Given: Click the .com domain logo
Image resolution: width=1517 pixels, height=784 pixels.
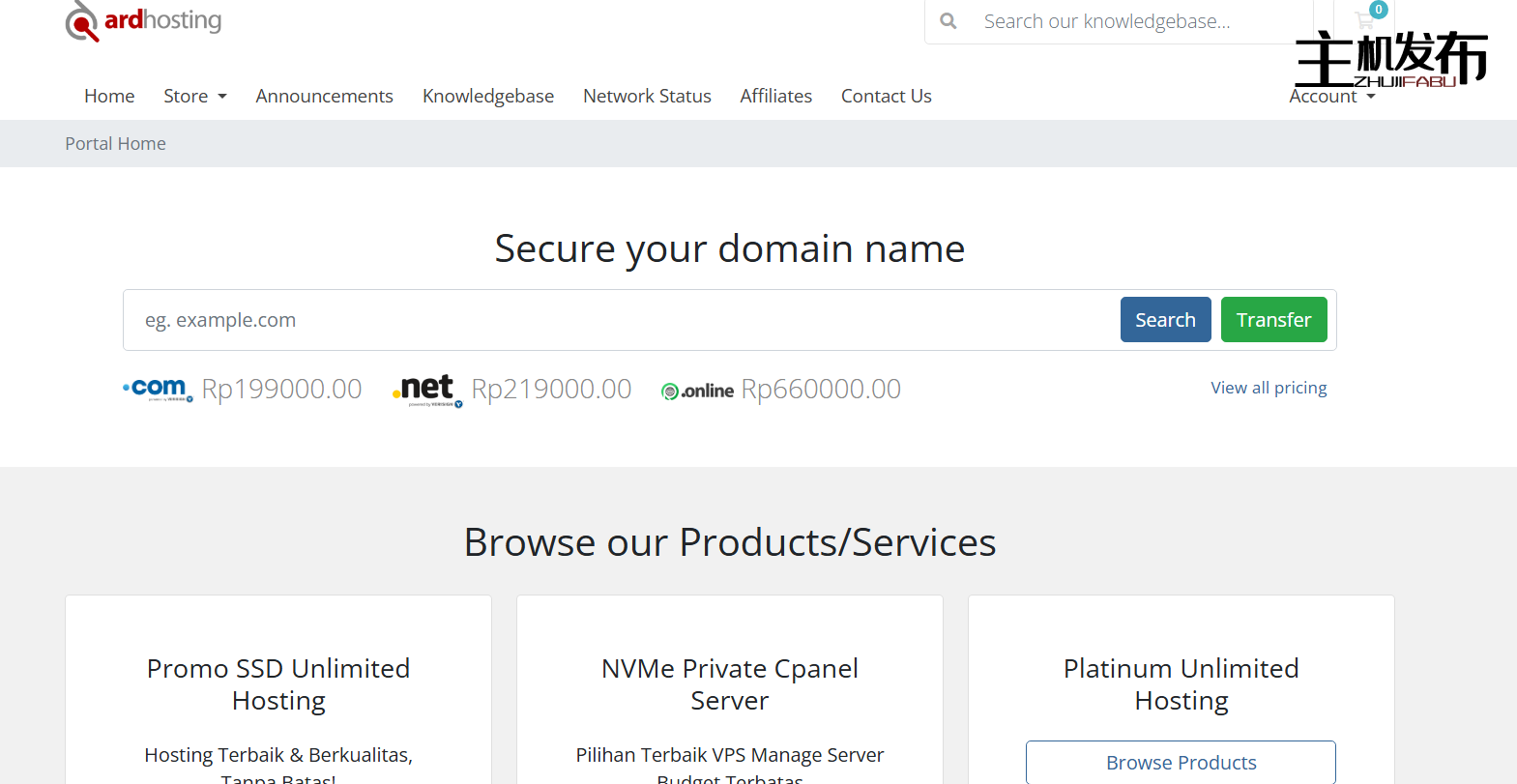Looking at the screenshot, I should [x=158, y=389].
